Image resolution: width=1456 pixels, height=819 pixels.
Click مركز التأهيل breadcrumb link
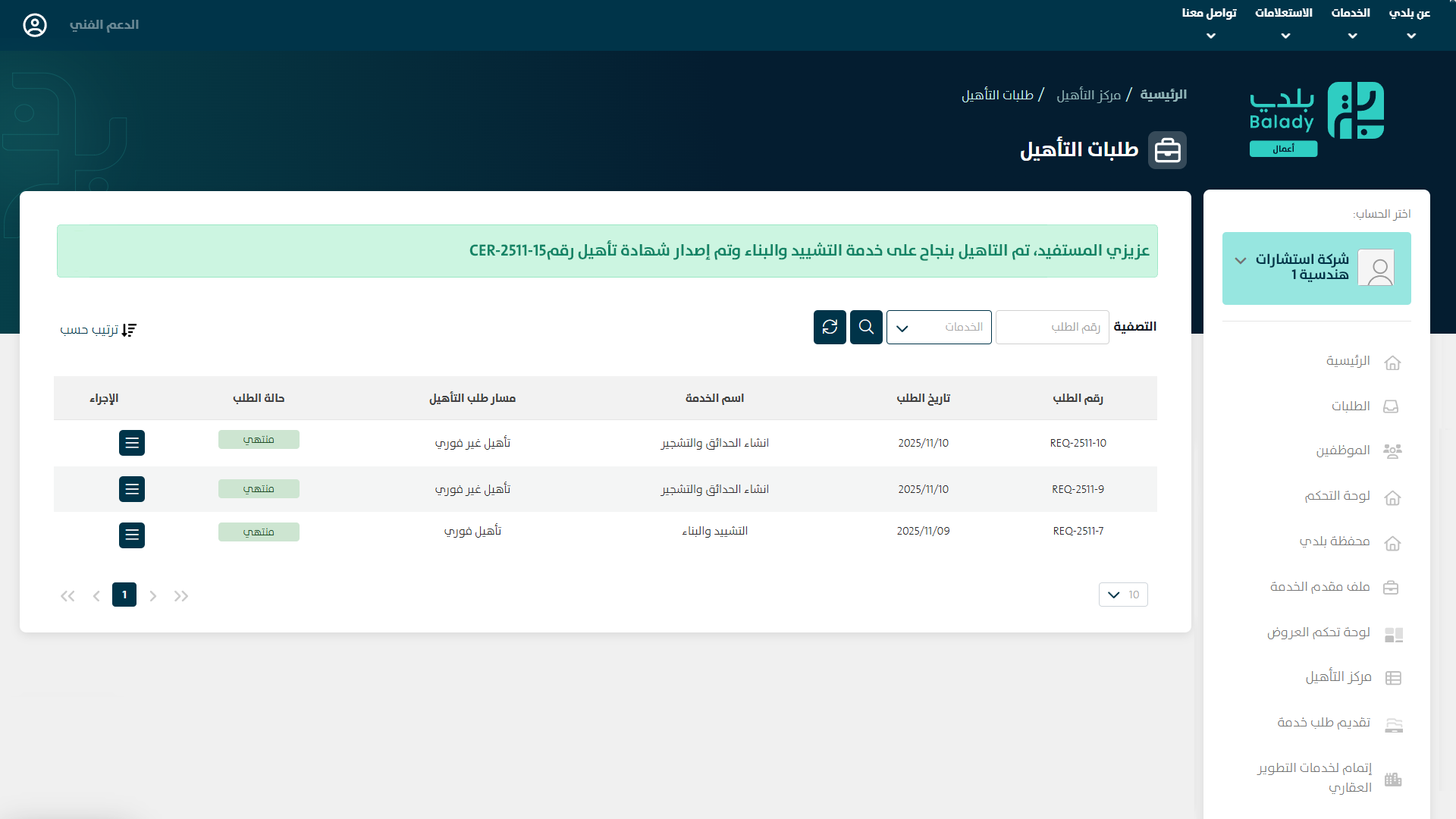1088,95
